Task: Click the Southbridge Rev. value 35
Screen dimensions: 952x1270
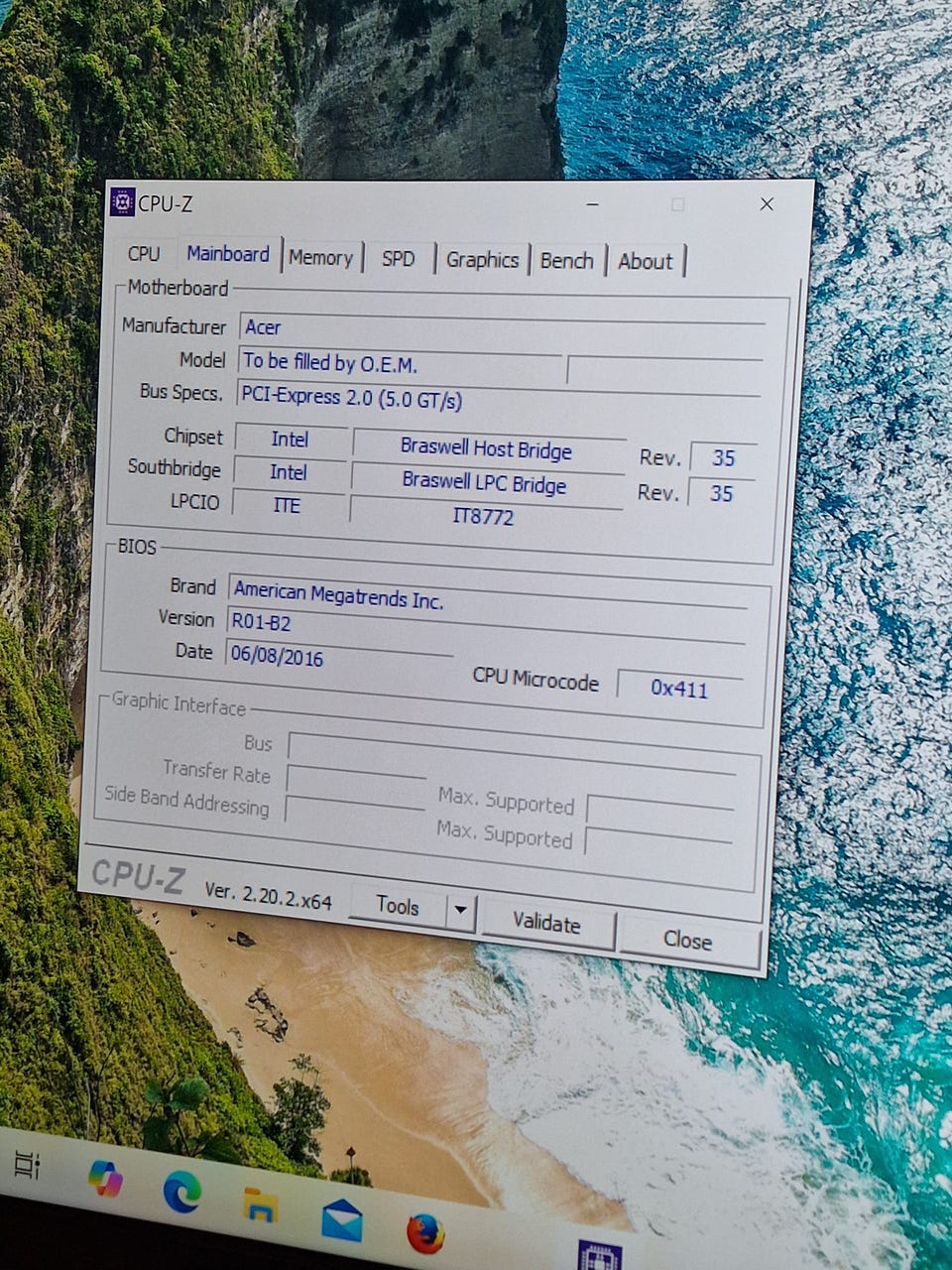Action: pos(721,492)
